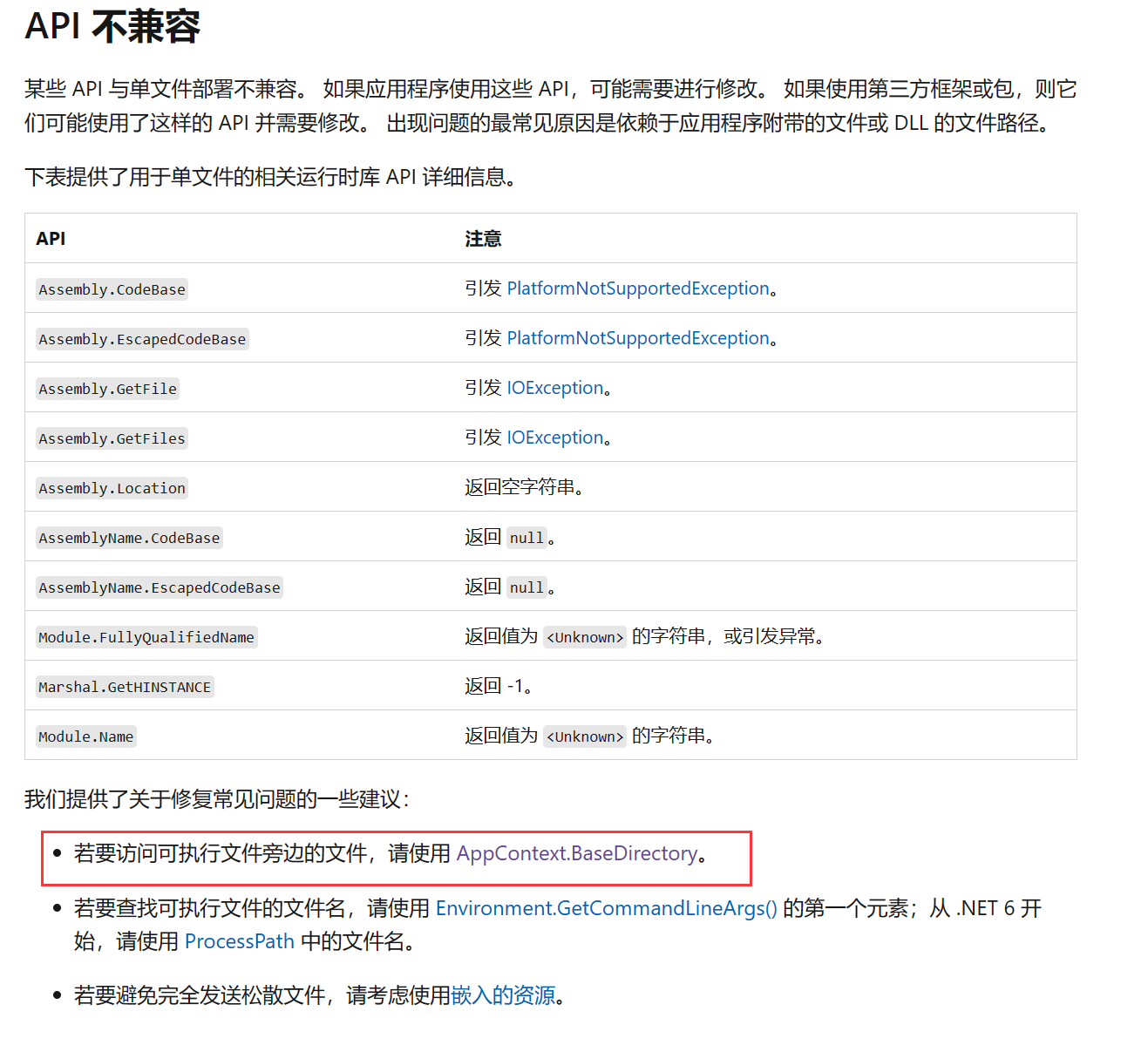Screen dimensions: 1148x1052
Task: Click the AssemblyName.CodeBase code text
Action: 128,537
